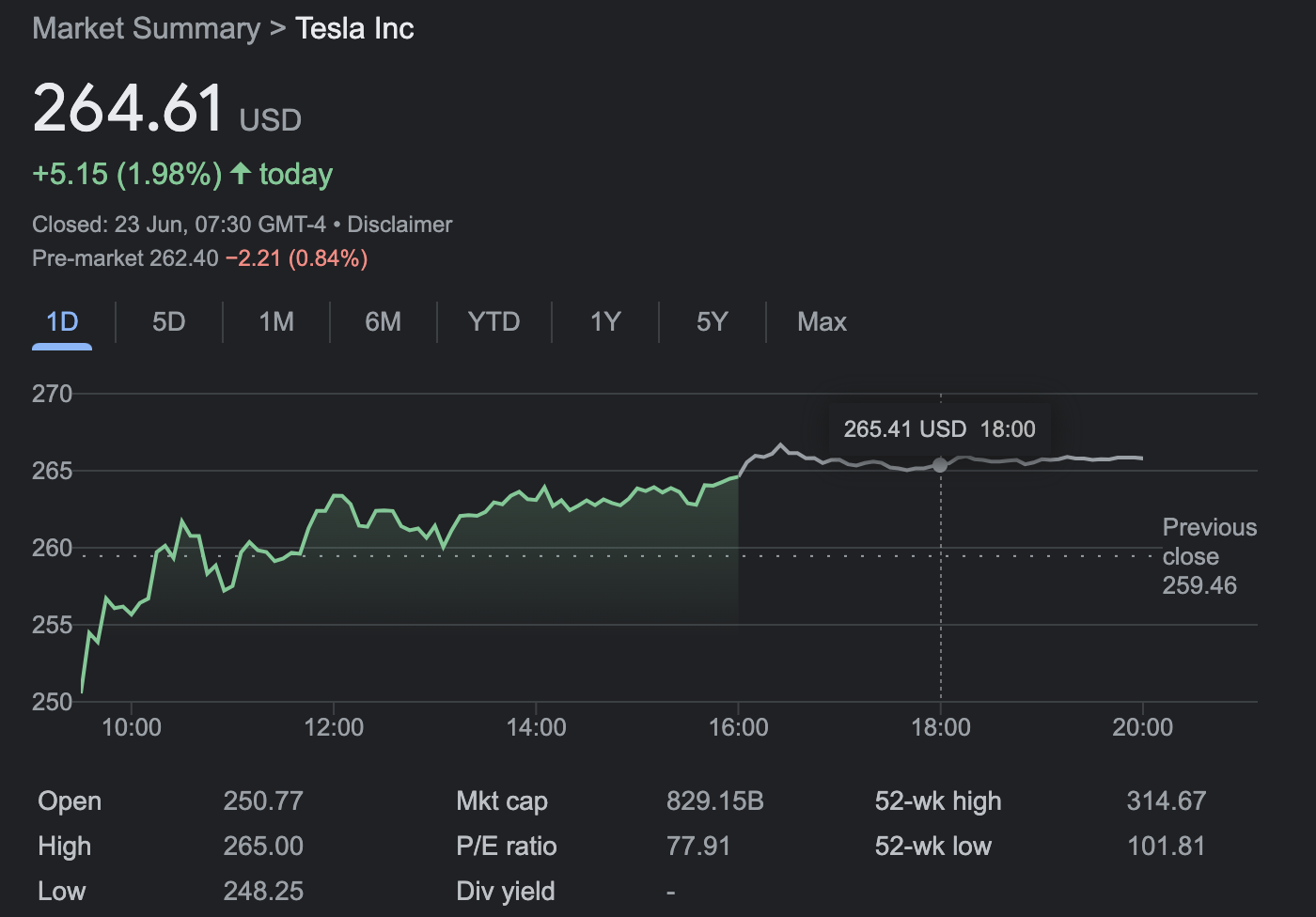Screen dimensions: 1316x917
Task: Click the pre-market change −2.21 (0.84%)
Action: point(296,258)
